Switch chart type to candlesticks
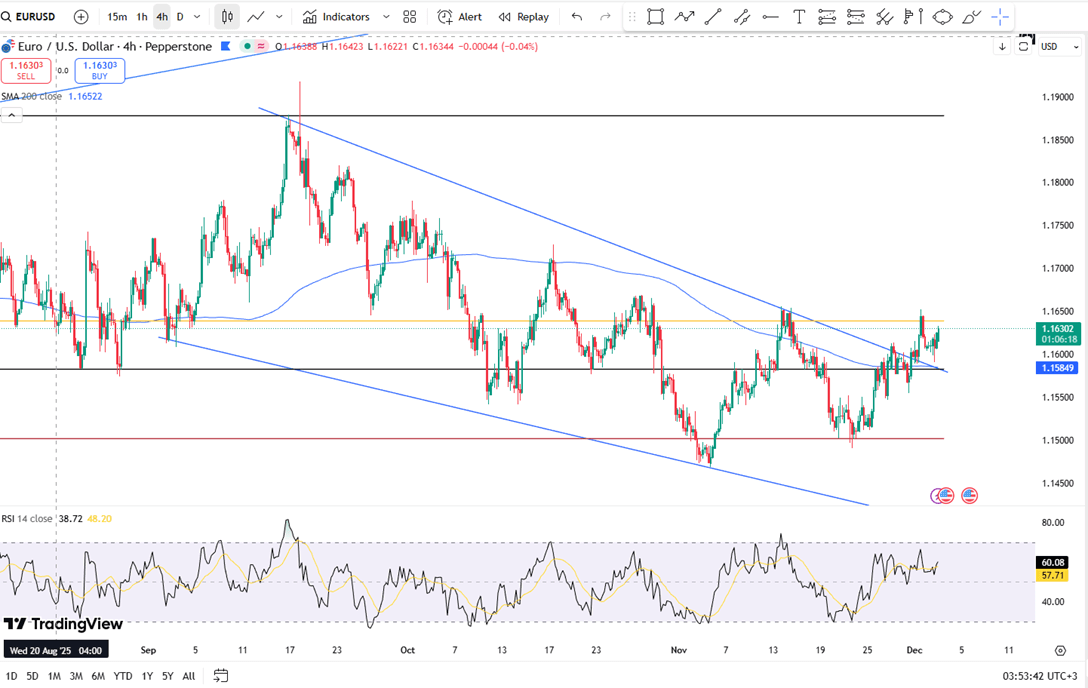 click(x=227, y=17)
